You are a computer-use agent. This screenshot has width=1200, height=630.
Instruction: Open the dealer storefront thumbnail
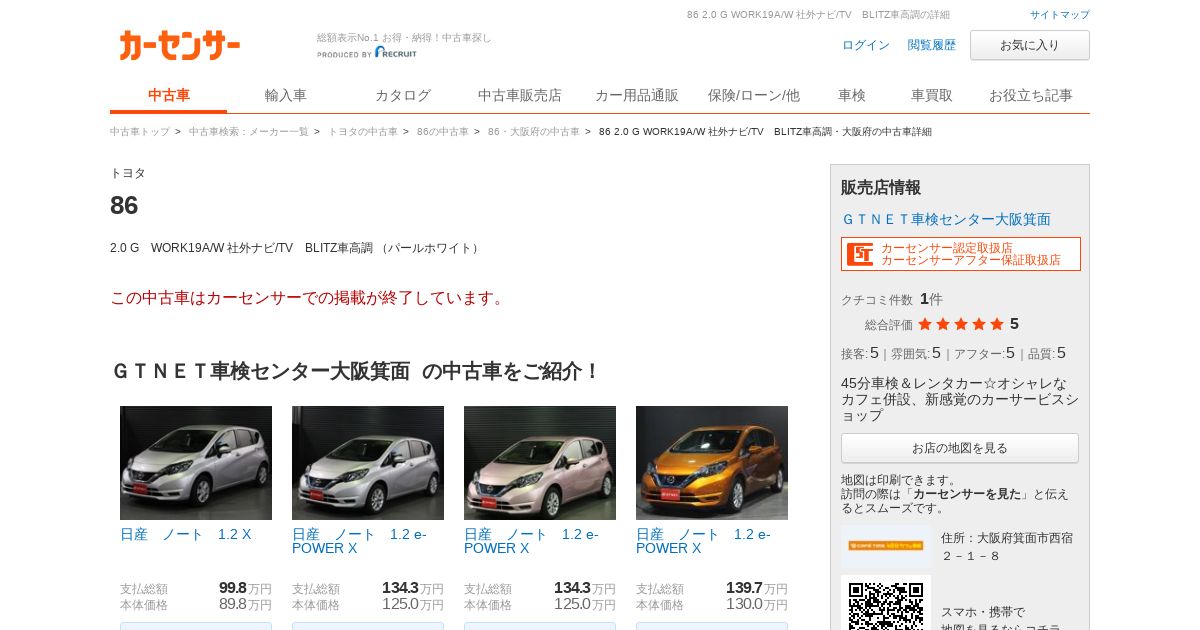pos(886,546)
